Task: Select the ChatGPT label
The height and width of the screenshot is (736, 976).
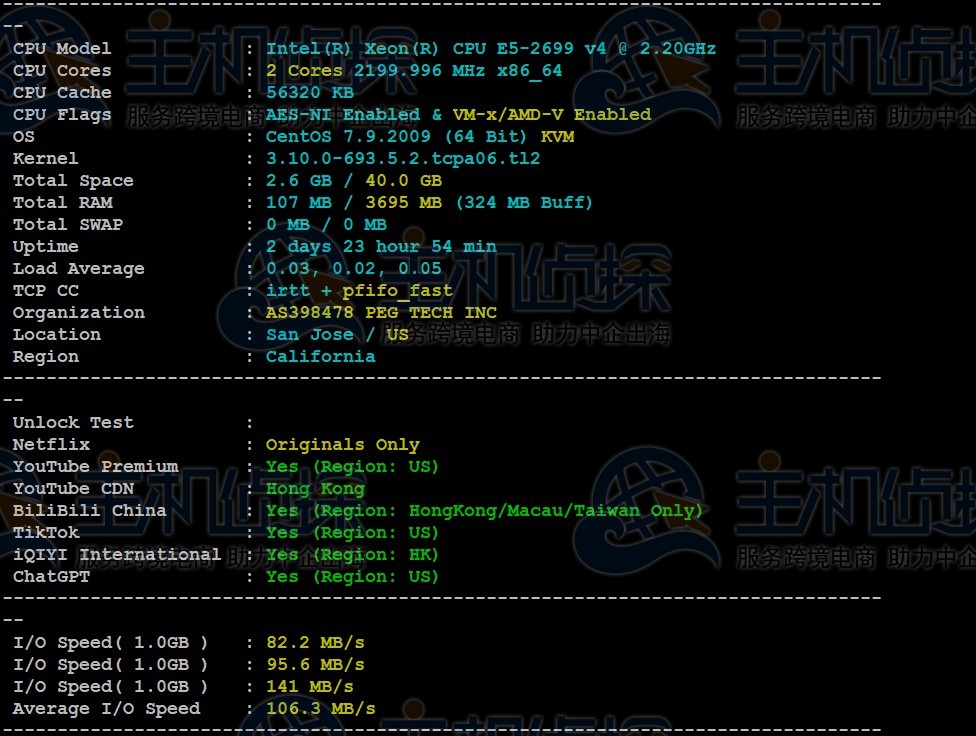Action: (51, 577)
